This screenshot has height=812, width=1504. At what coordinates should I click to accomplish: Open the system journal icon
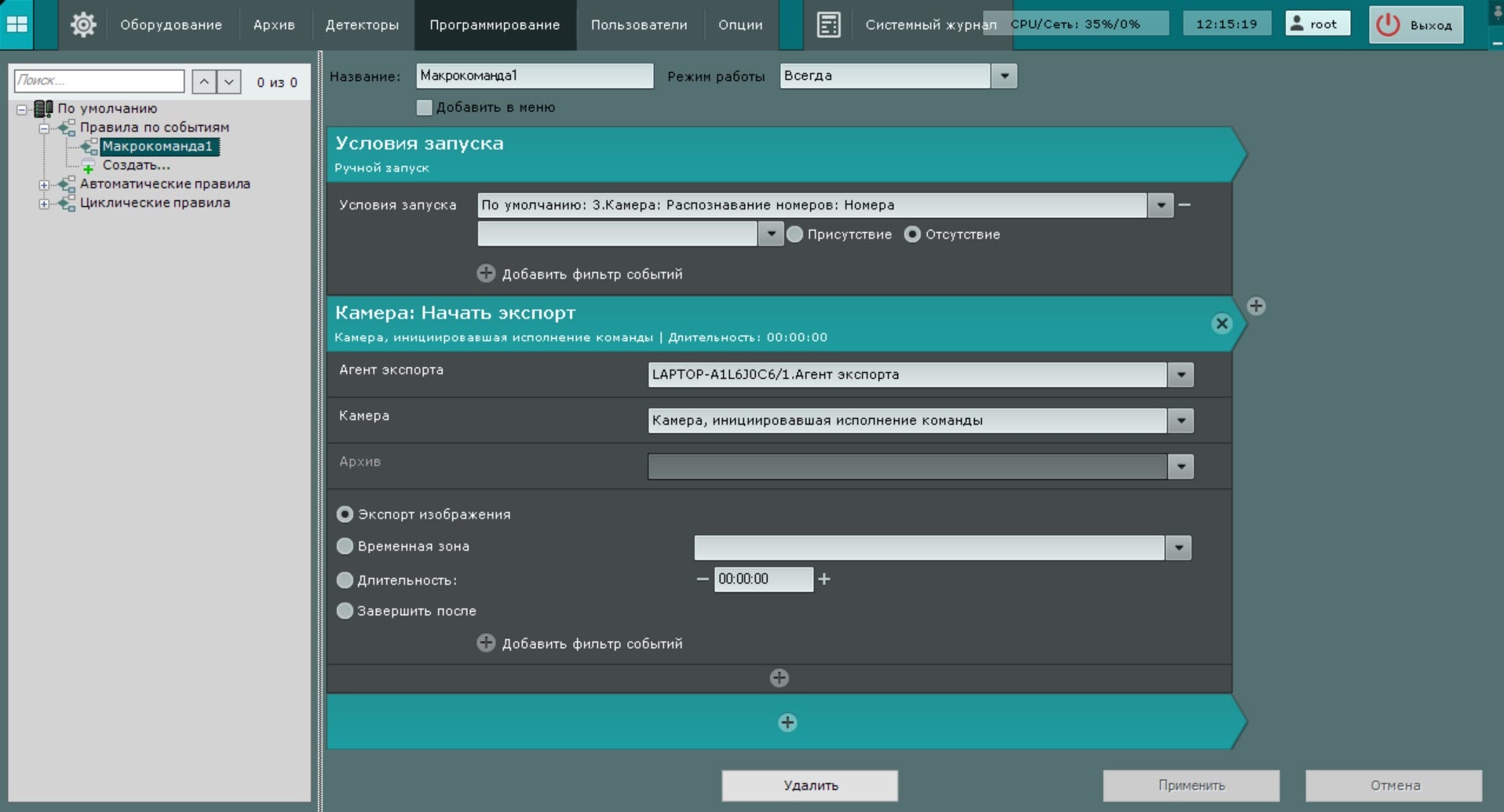(x=828, y=24)
